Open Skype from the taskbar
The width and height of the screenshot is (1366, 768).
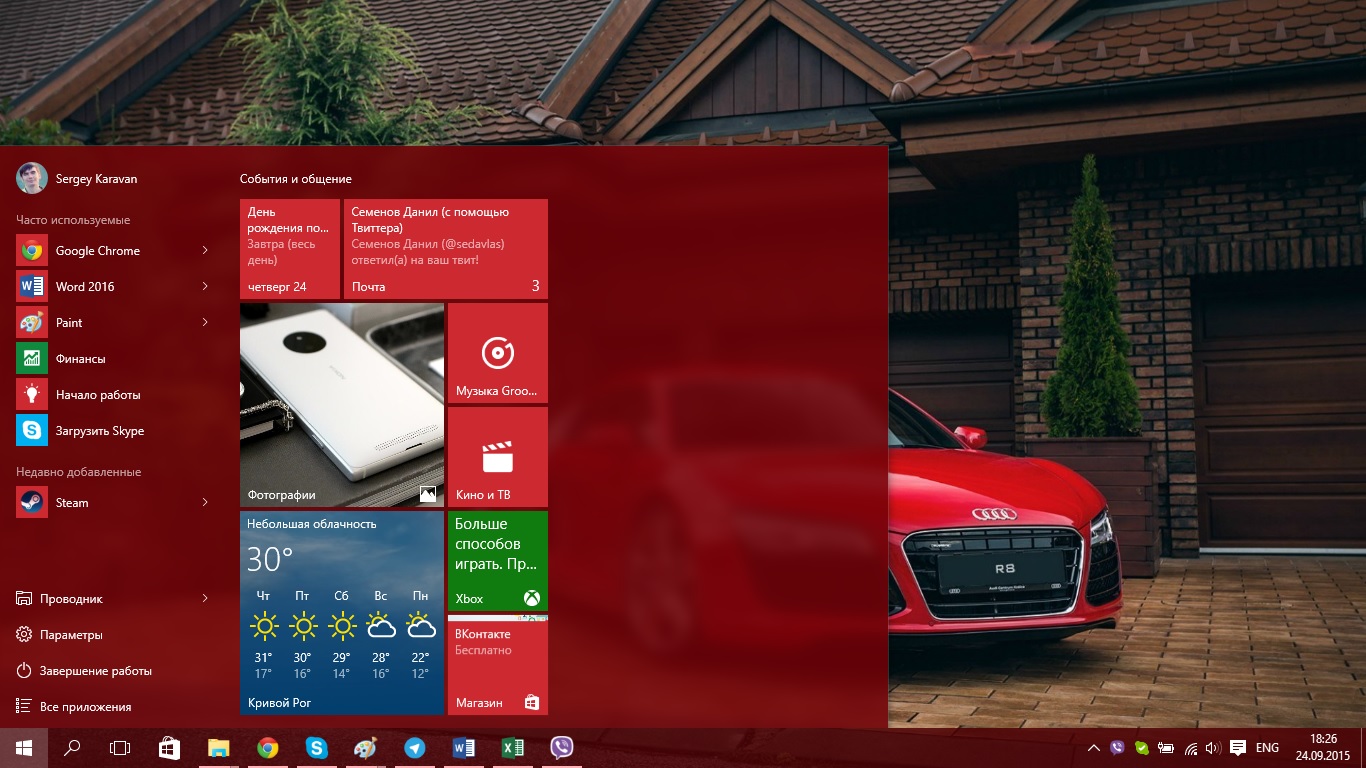pos(317,748)
